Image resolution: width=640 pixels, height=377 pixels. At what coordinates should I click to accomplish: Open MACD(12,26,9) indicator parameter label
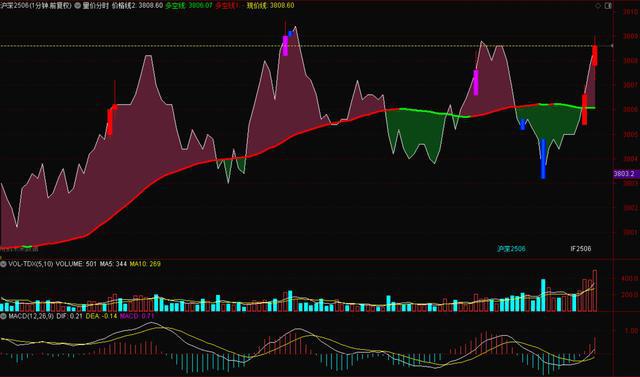(31, 316)
